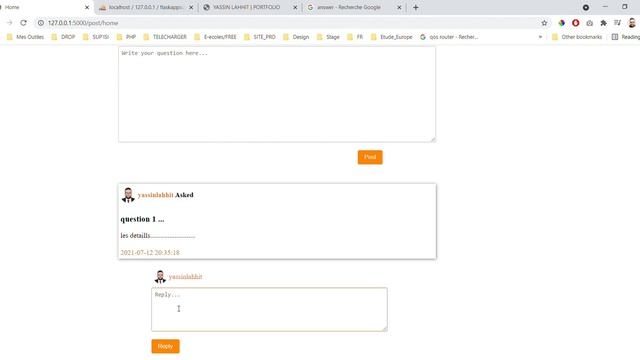Open yassinlahhit profile link beside Asked
This screenshot has height=360, width=640.
click(156, 195)
